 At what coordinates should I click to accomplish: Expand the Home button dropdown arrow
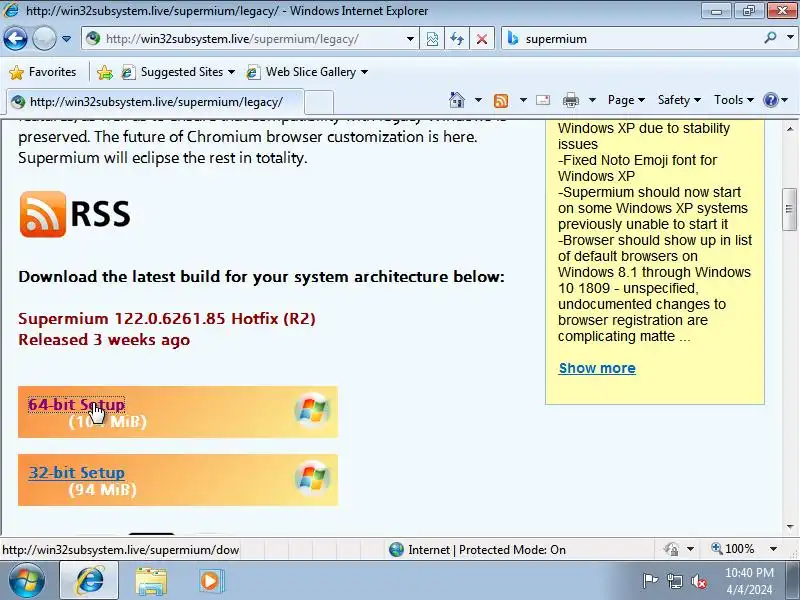point(478,100)
